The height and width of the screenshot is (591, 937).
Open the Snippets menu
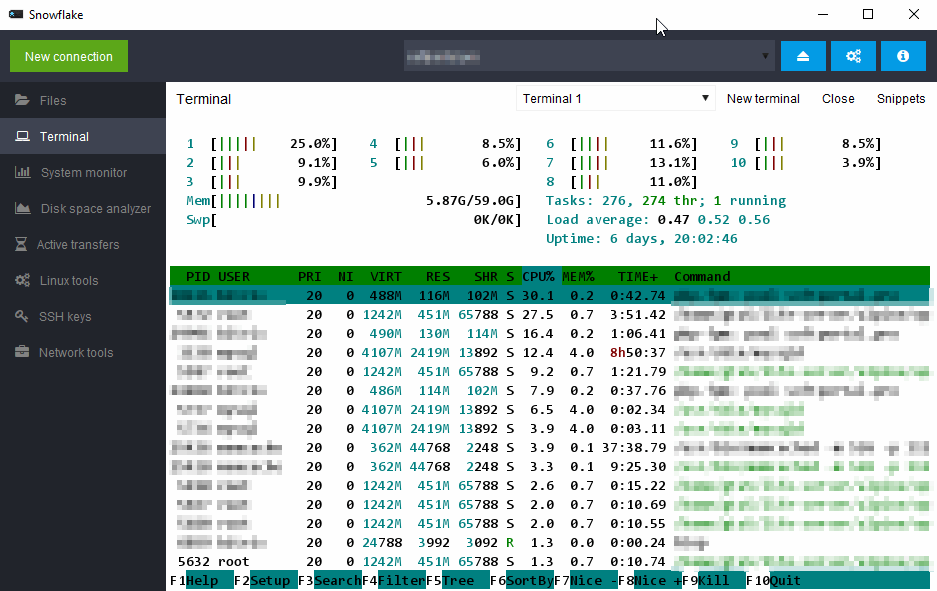coord(901,99)
